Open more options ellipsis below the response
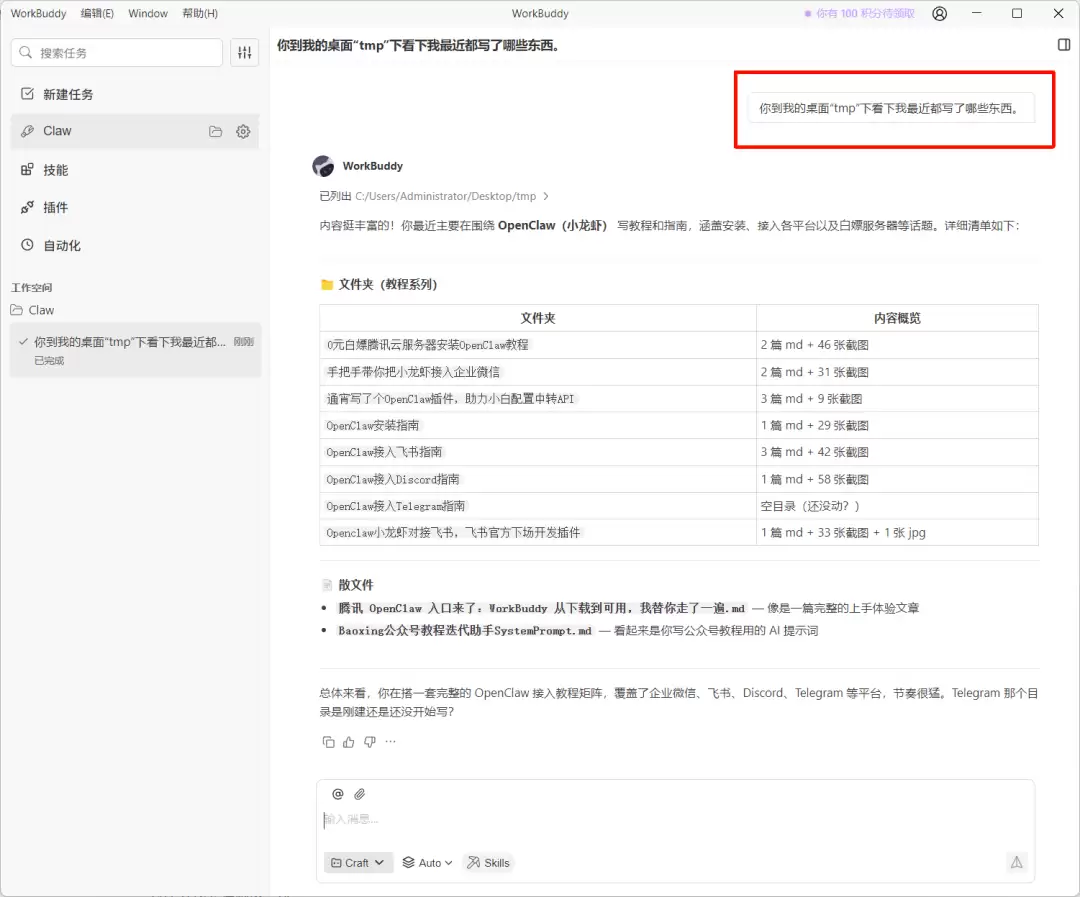The image size is (1080, 897). click(391, 742)
